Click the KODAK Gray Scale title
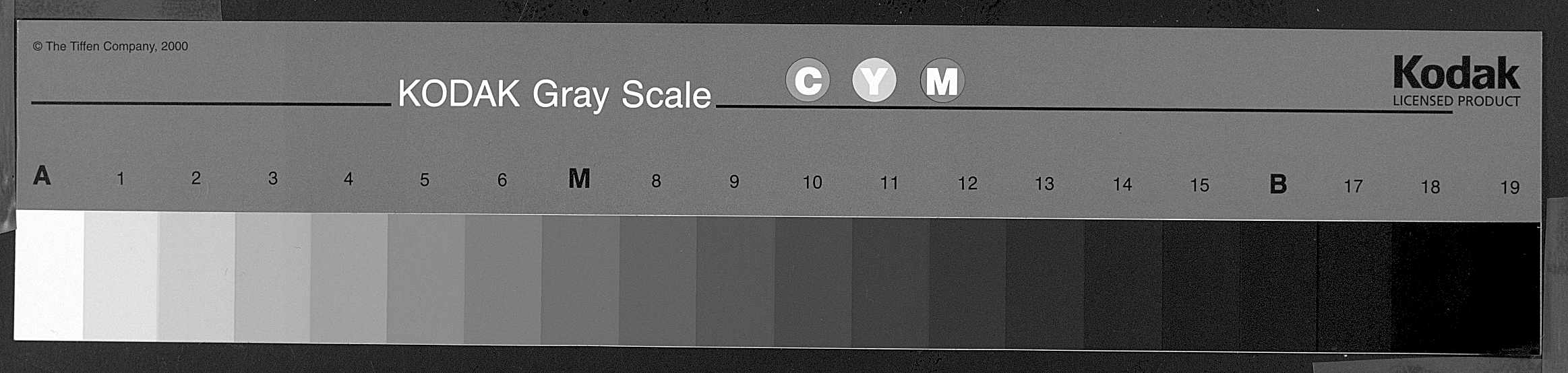This screenshot has width=1568, height=373. [x=554, y=94]
